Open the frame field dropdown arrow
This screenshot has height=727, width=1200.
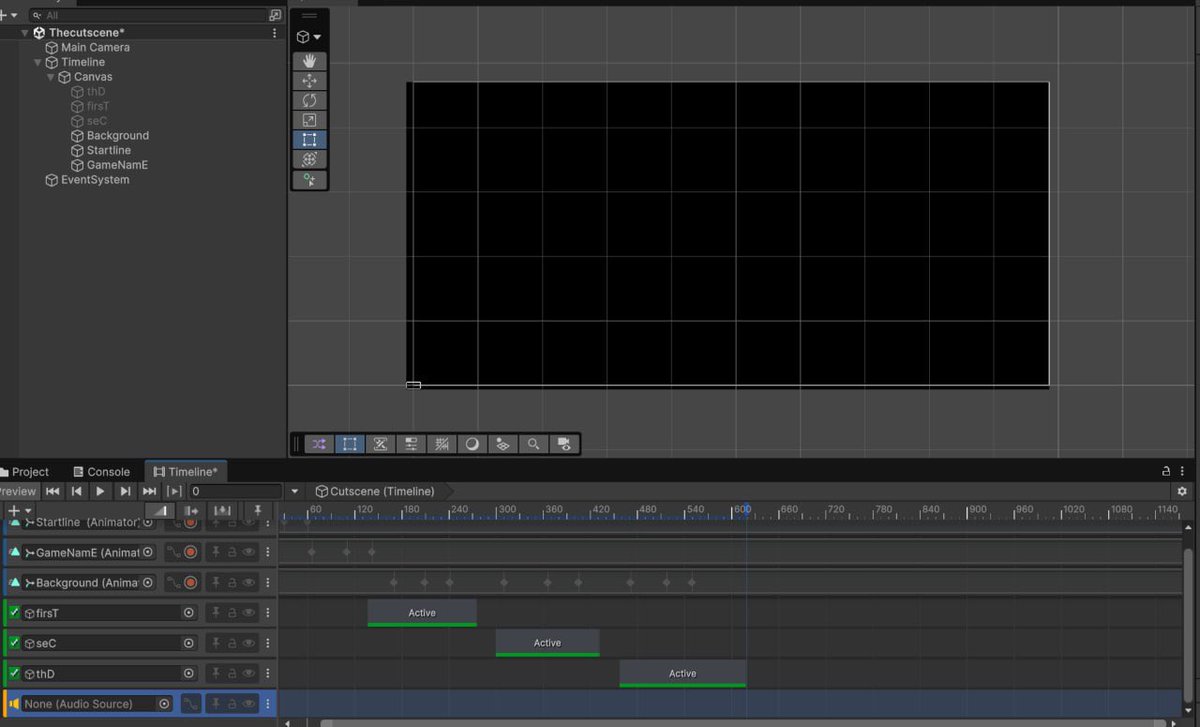pyautogui.click(x=294, y=491)
